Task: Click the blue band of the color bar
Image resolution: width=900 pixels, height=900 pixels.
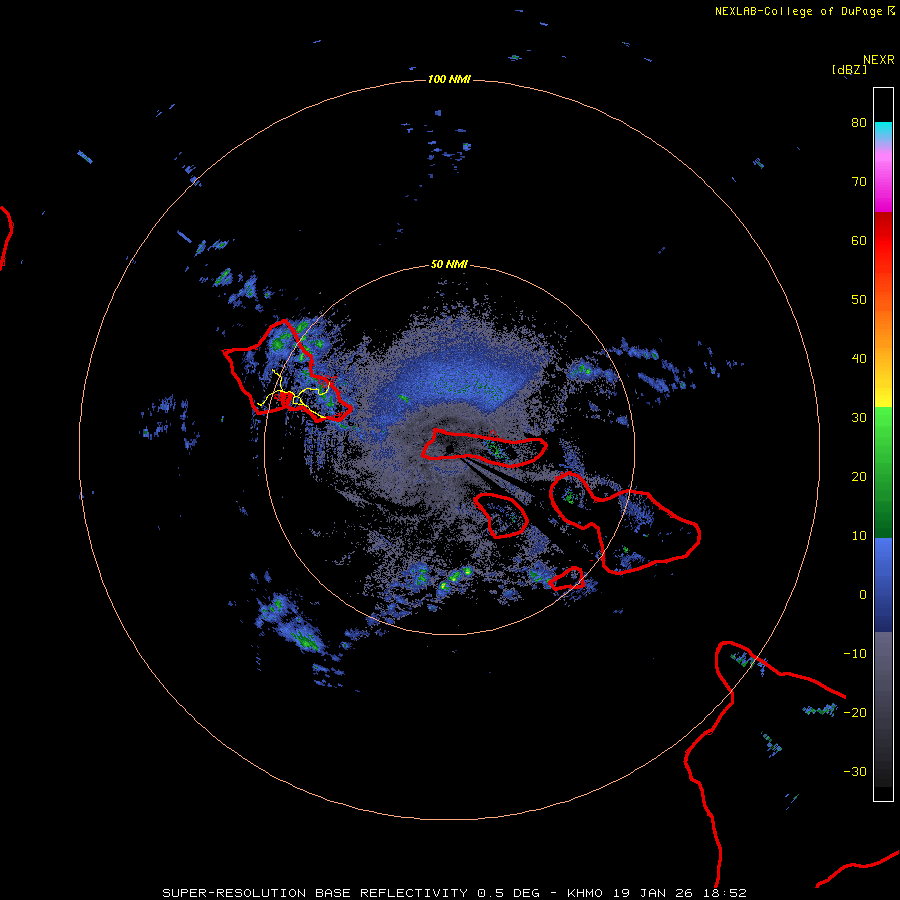Action: 883,585
